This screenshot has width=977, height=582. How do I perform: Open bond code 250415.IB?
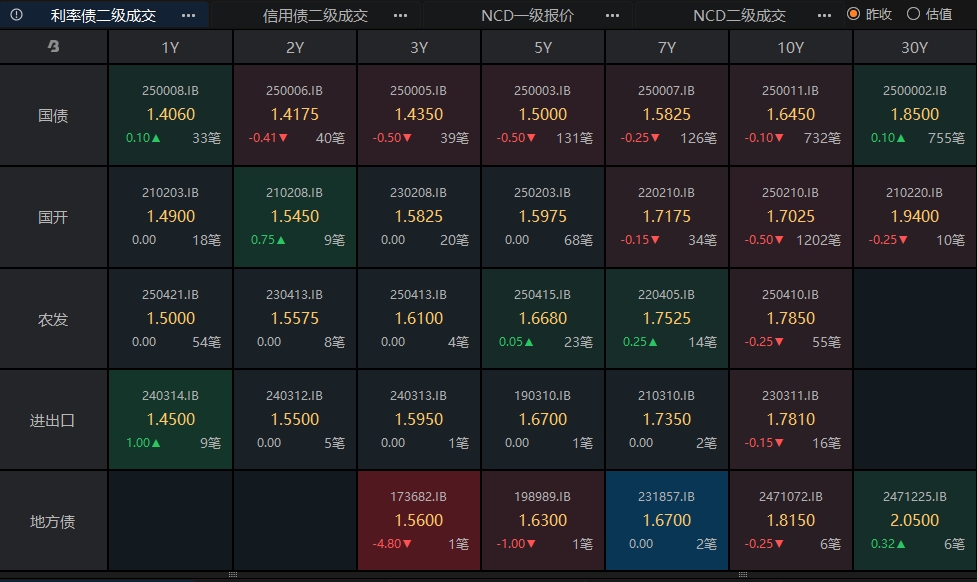coord(542,294)
